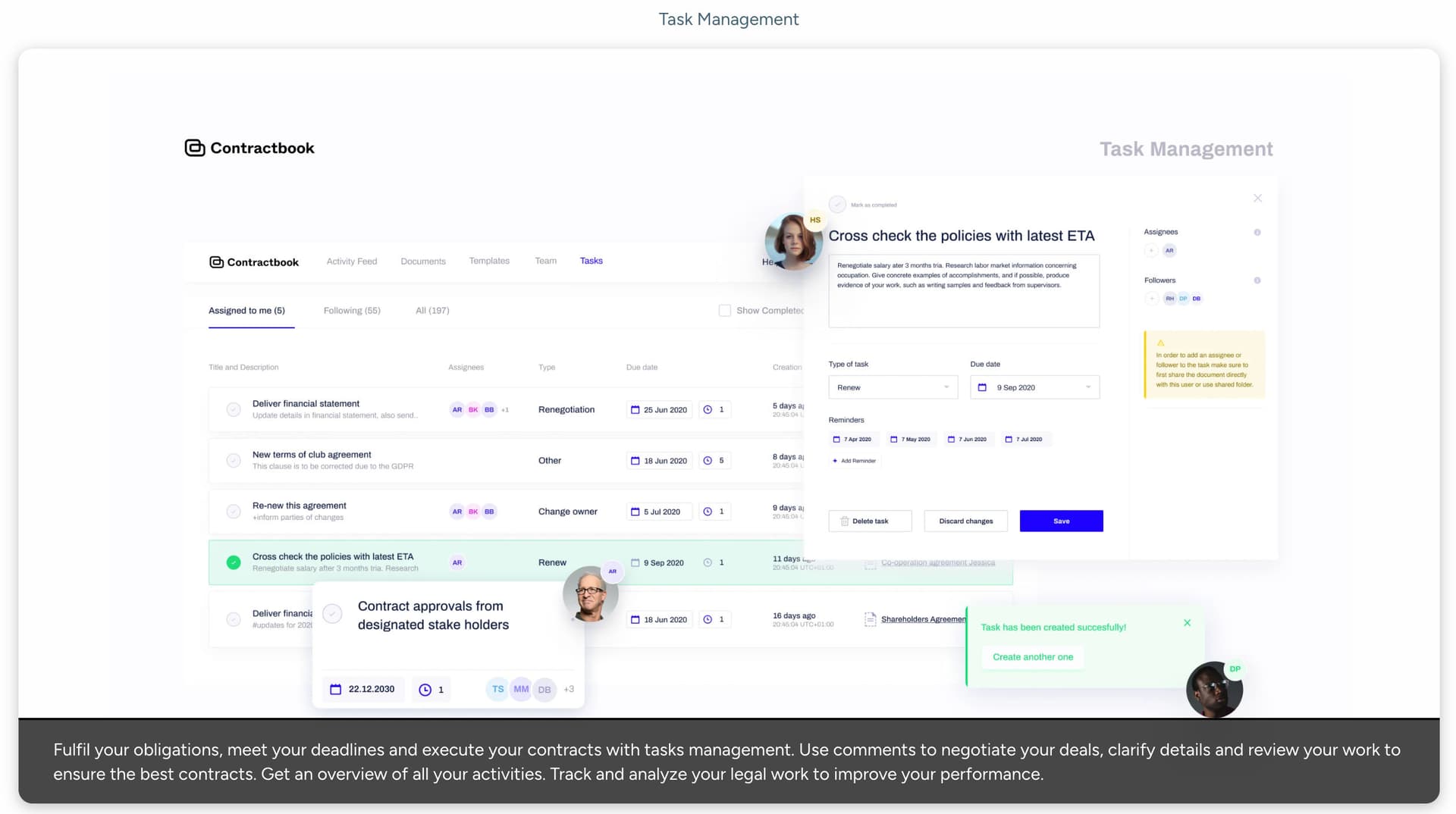Click the plus icon under Followers
1456x814 pixels.
1151,299
